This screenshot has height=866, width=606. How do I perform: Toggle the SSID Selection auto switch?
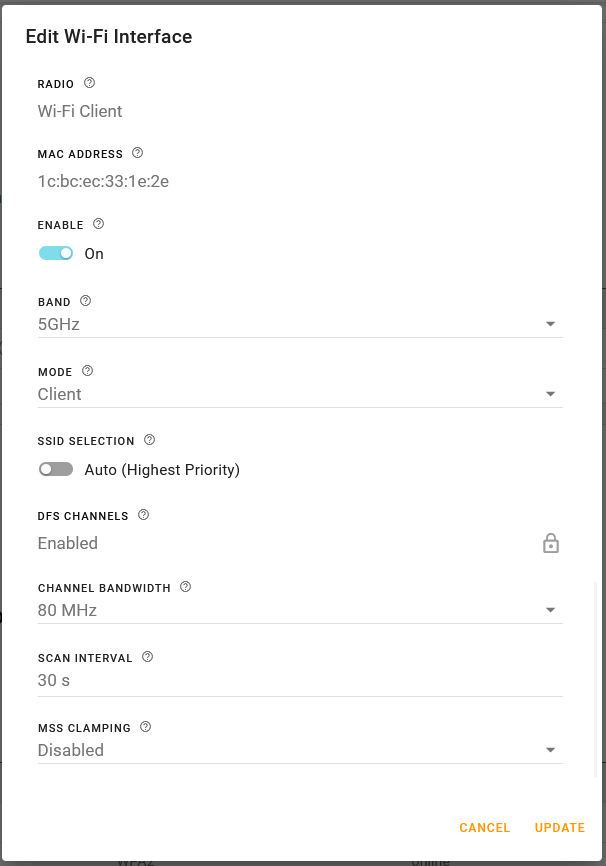coord(56,469)
